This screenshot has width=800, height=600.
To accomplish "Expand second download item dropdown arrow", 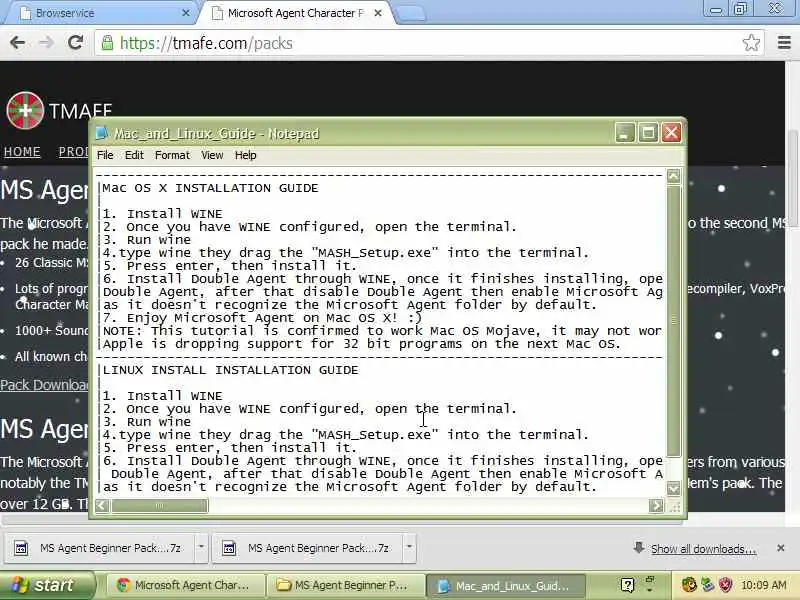I will 409,547.
